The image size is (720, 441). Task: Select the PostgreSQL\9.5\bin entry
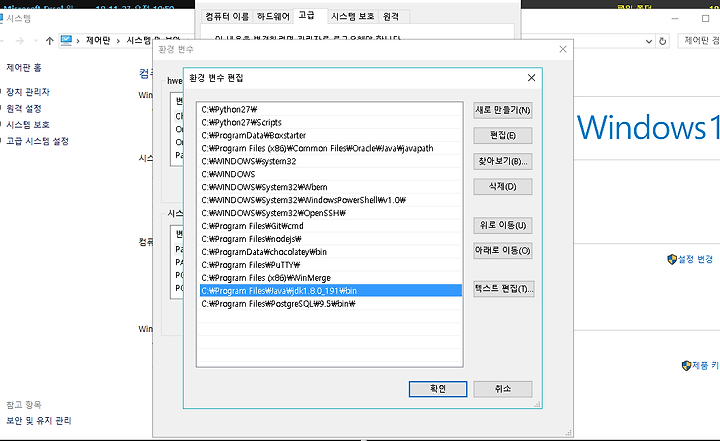[331, 304]
